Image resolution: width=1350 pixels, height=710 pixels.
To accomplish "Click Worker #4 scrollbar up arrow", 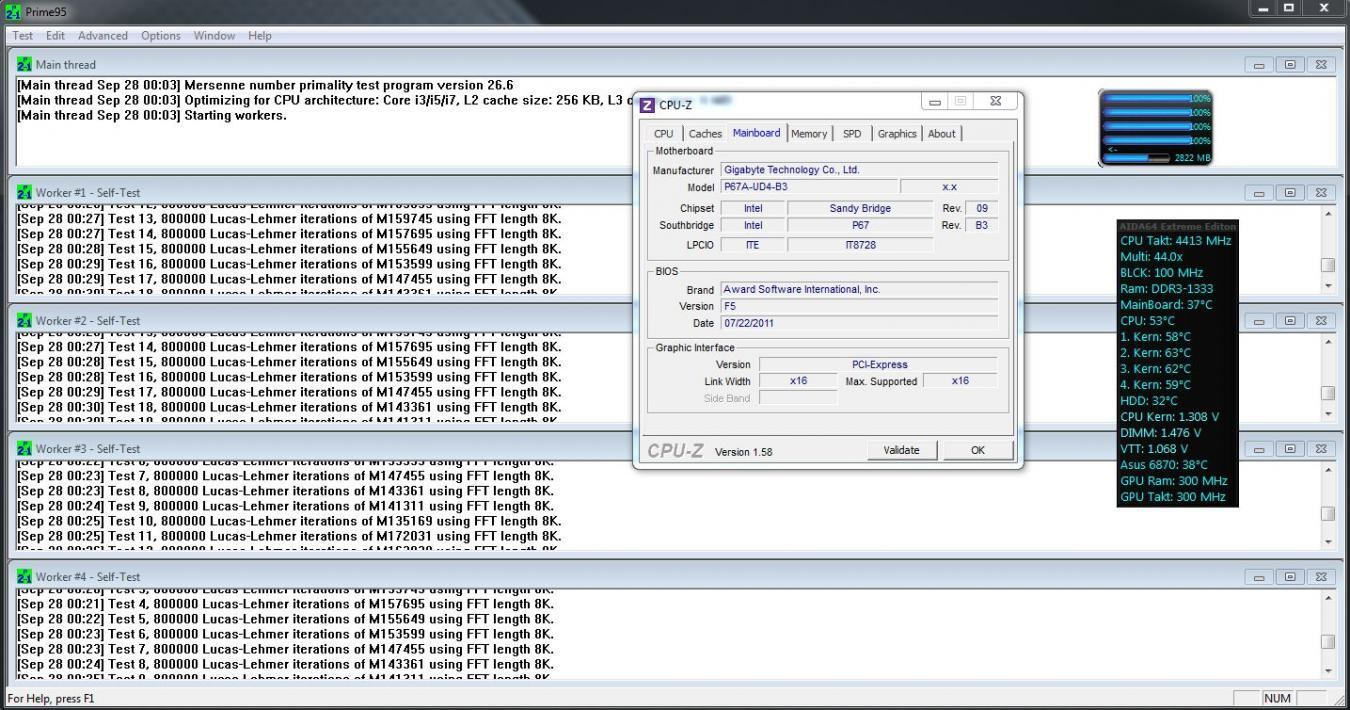I will point(1327,598).
